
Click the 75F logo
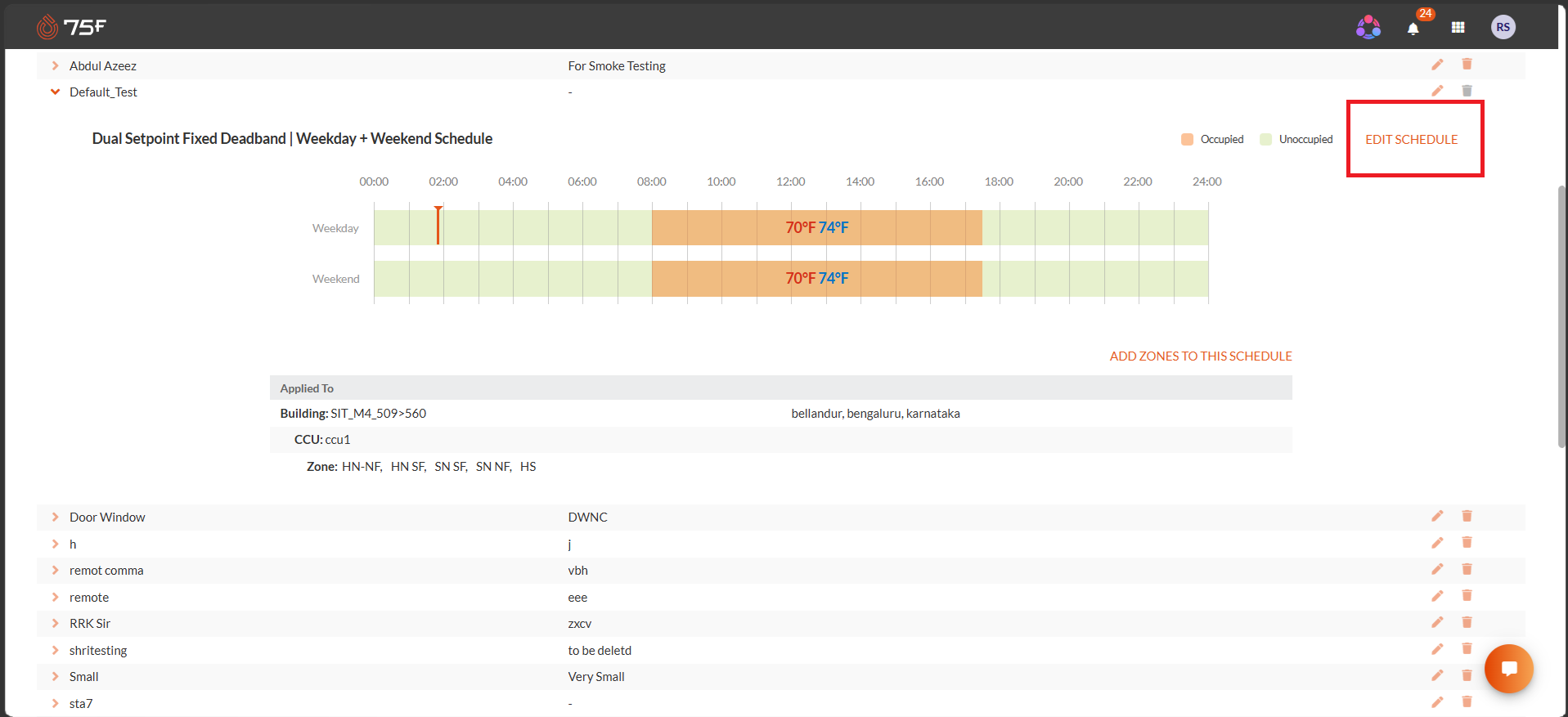[71, 27]
